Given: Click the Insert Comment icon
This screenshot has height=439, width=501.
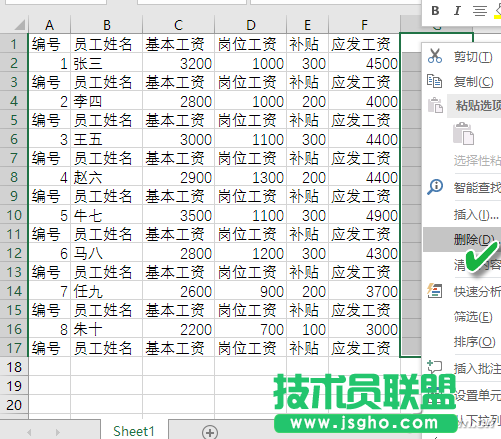Looking at the screenshot, I should tap(435, 367).
